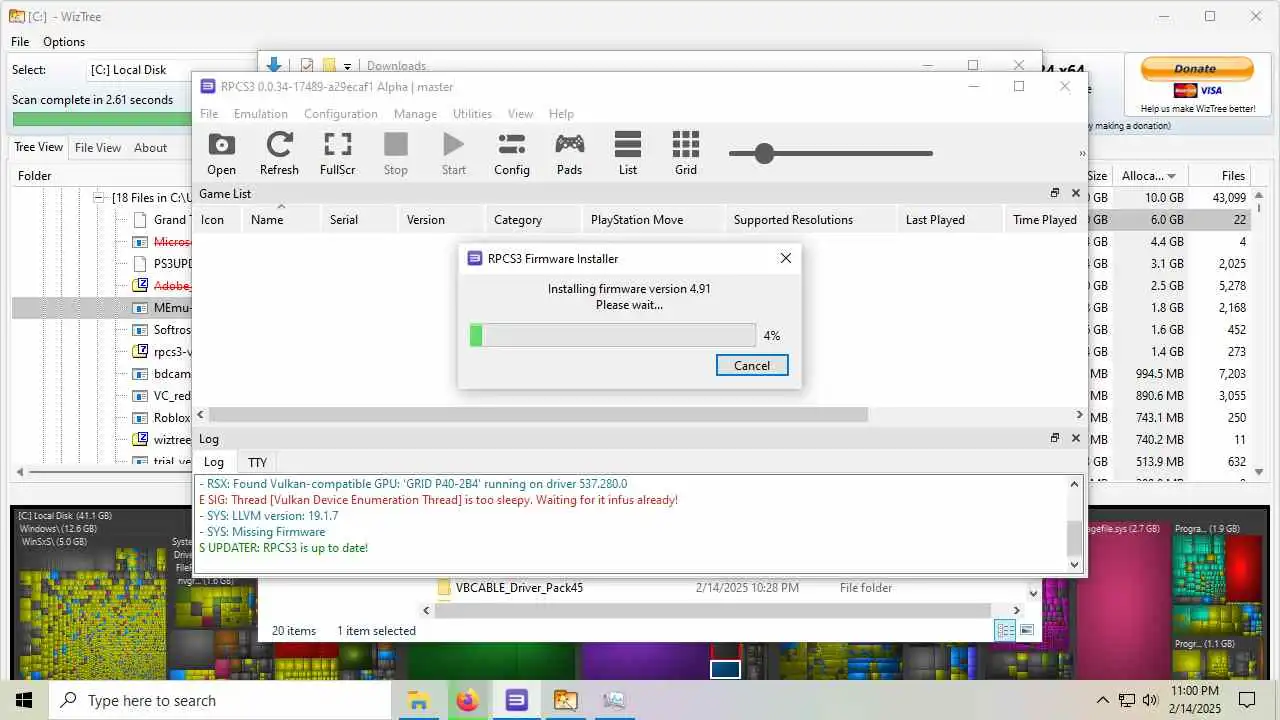Float the Game List panel
1280x720 pixels.
click(x=1054, y=193)
